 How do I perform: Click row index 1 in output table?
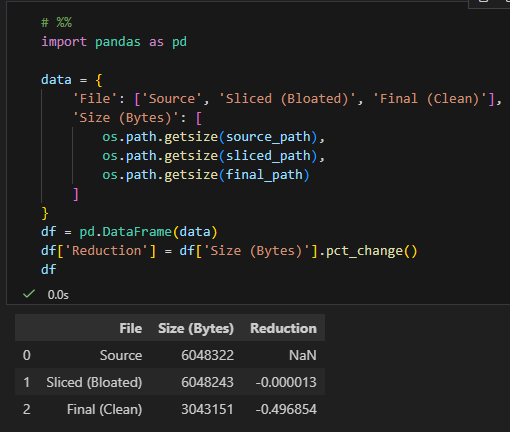[27, 382]
